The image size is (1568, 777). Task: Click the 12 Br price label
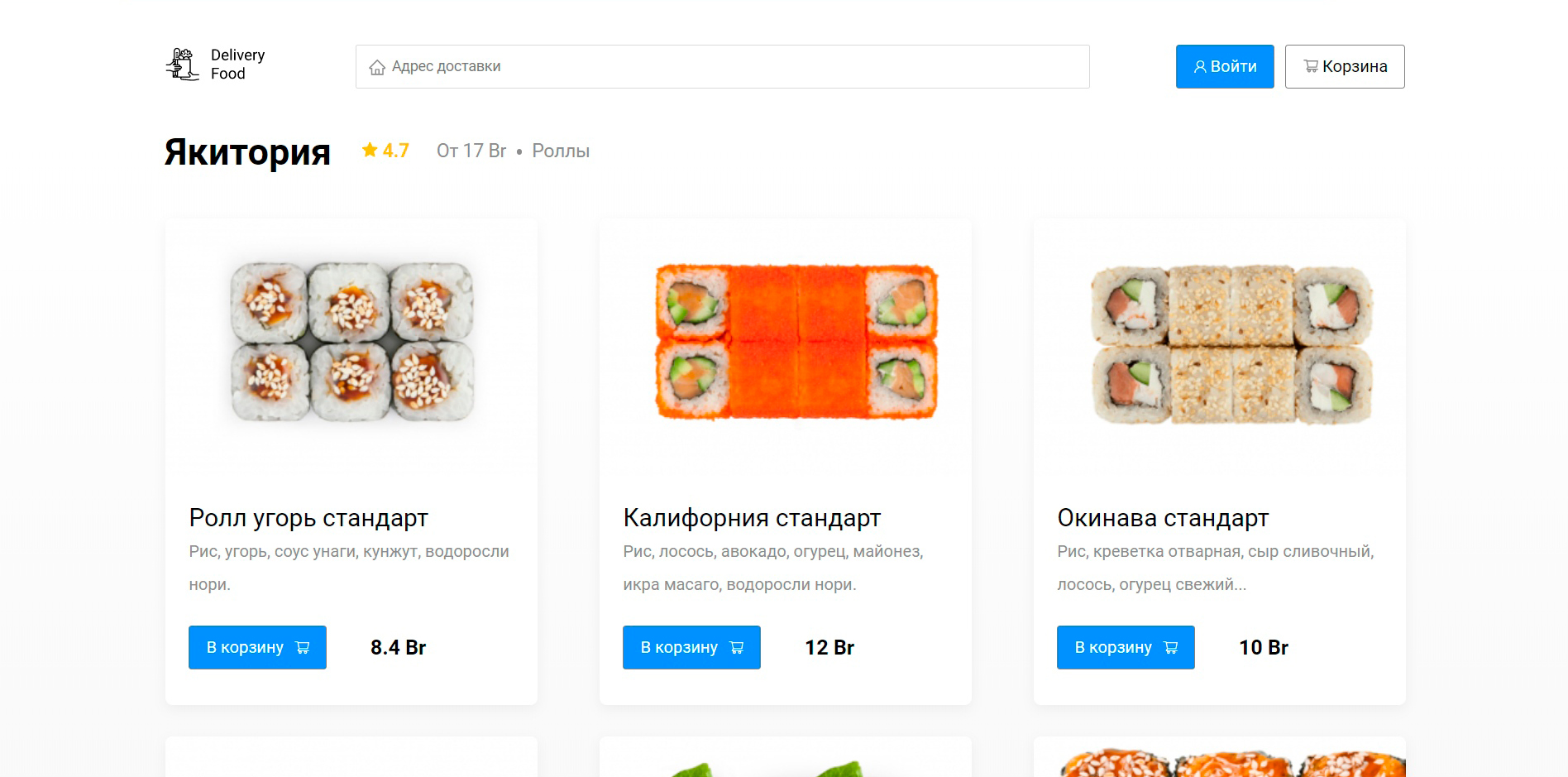829,647
